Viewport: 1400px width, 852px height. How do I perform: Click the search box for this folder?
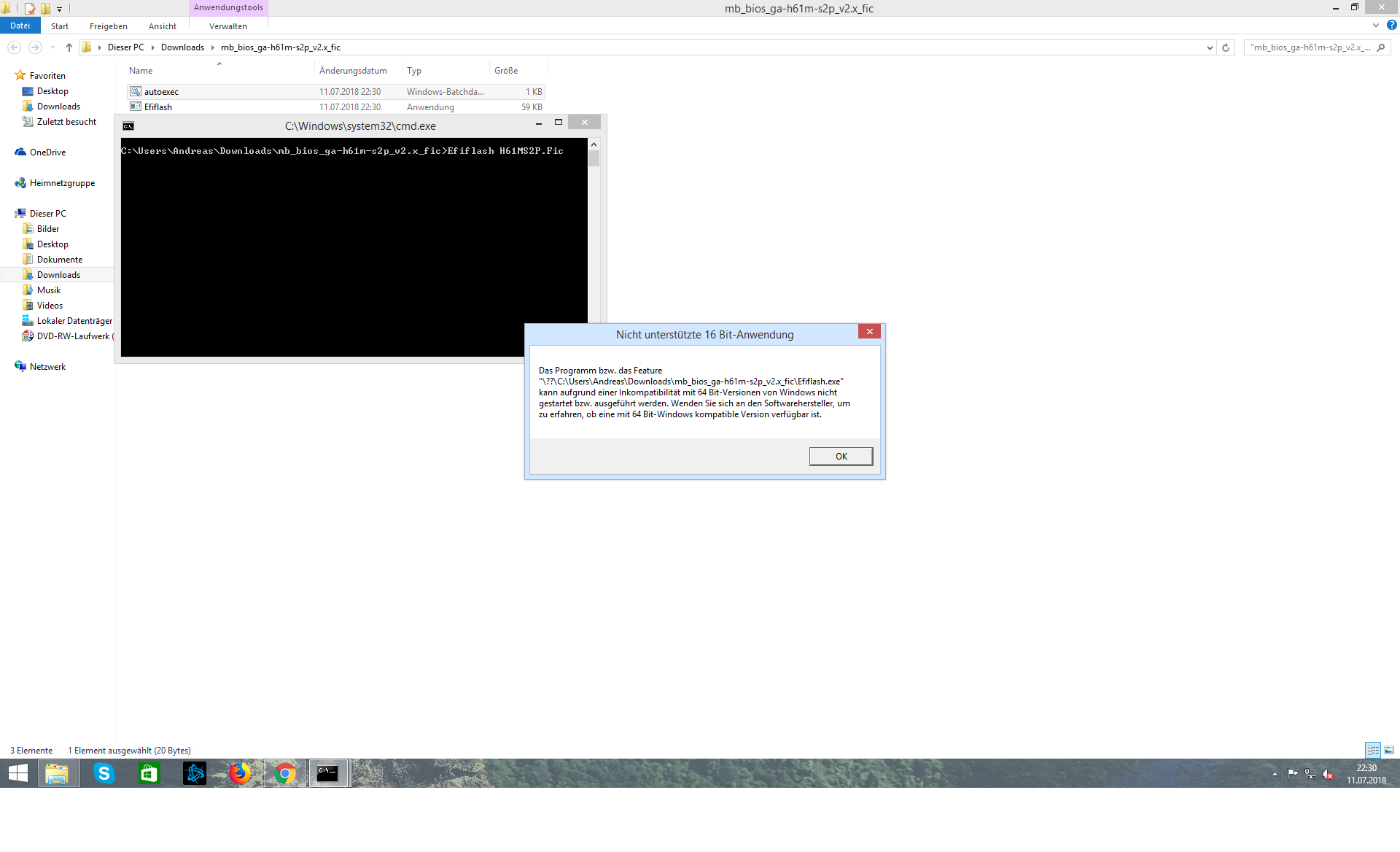(x=1310, y=47)
